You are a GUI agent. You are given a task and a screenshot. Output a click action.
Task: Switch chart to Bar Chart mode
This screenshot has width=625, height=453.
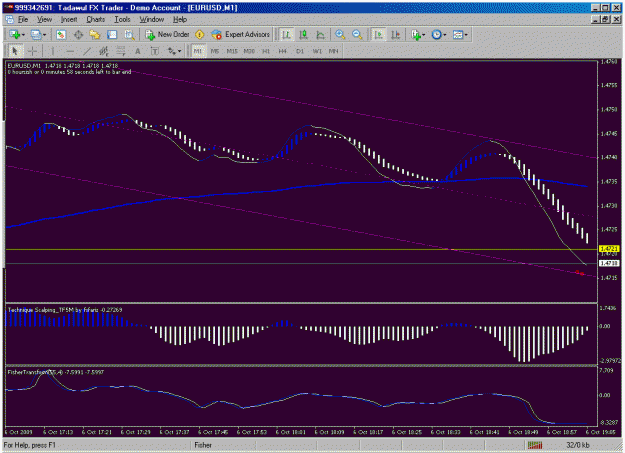286,35
